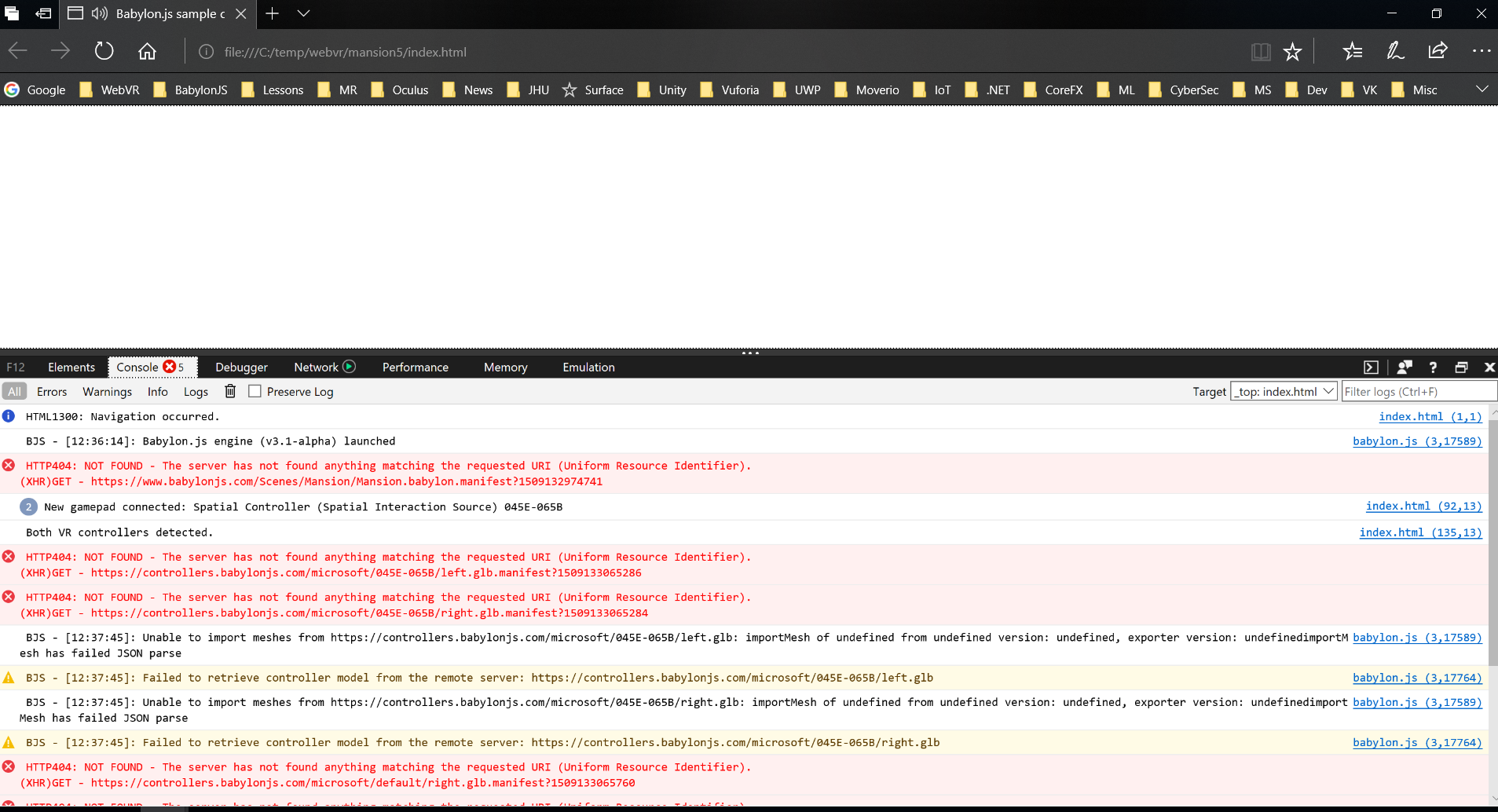
Task: Open the Emulation tab
Action: coord(589,368)
